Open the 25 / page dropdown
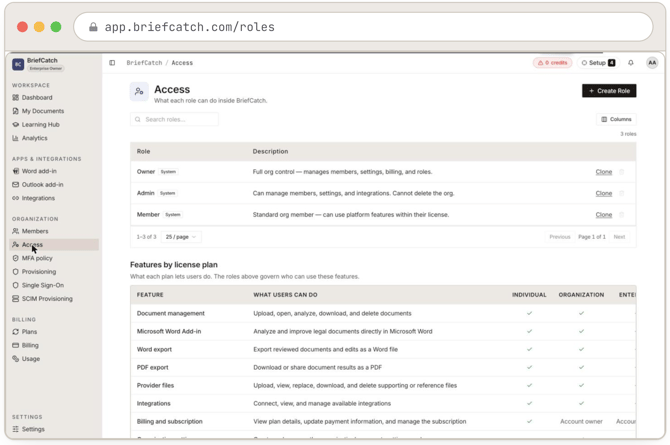This screenshot has width=670, height=445. (x=181, y=237)
